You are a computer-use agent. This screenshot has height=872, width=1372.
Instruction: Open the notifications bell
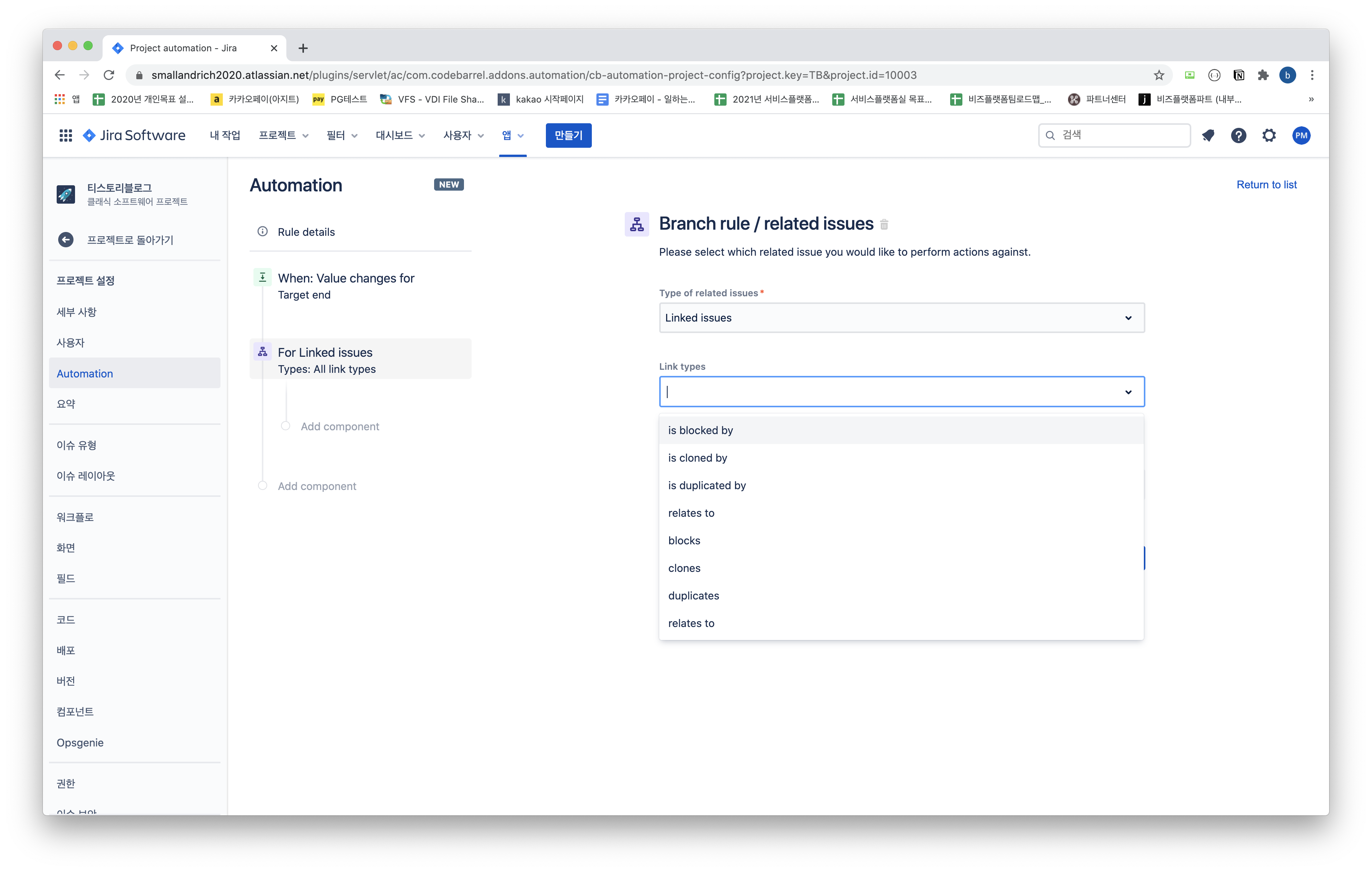tap(1208, 136)
